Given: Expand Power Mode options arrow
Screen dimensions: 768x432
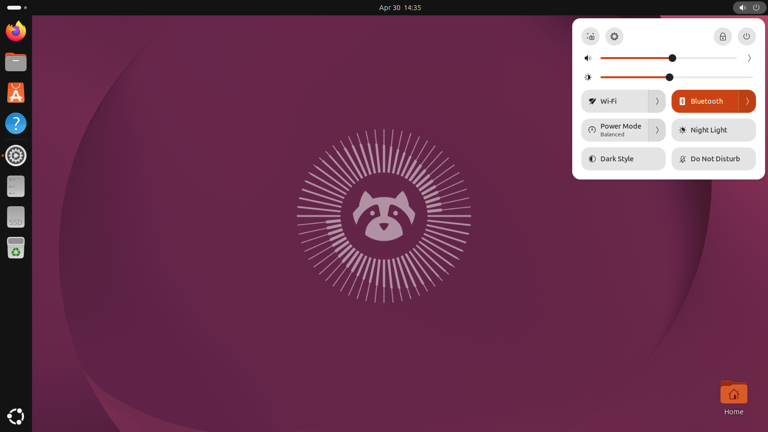Looking at the screenshot, I should click(x=657, y=130).
